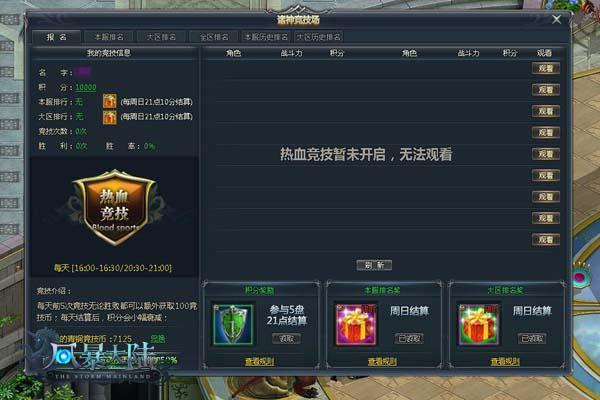This screenshot has height=400, width=600.
Task: Close the arena window with the X
Action: [x=556, y=19]
